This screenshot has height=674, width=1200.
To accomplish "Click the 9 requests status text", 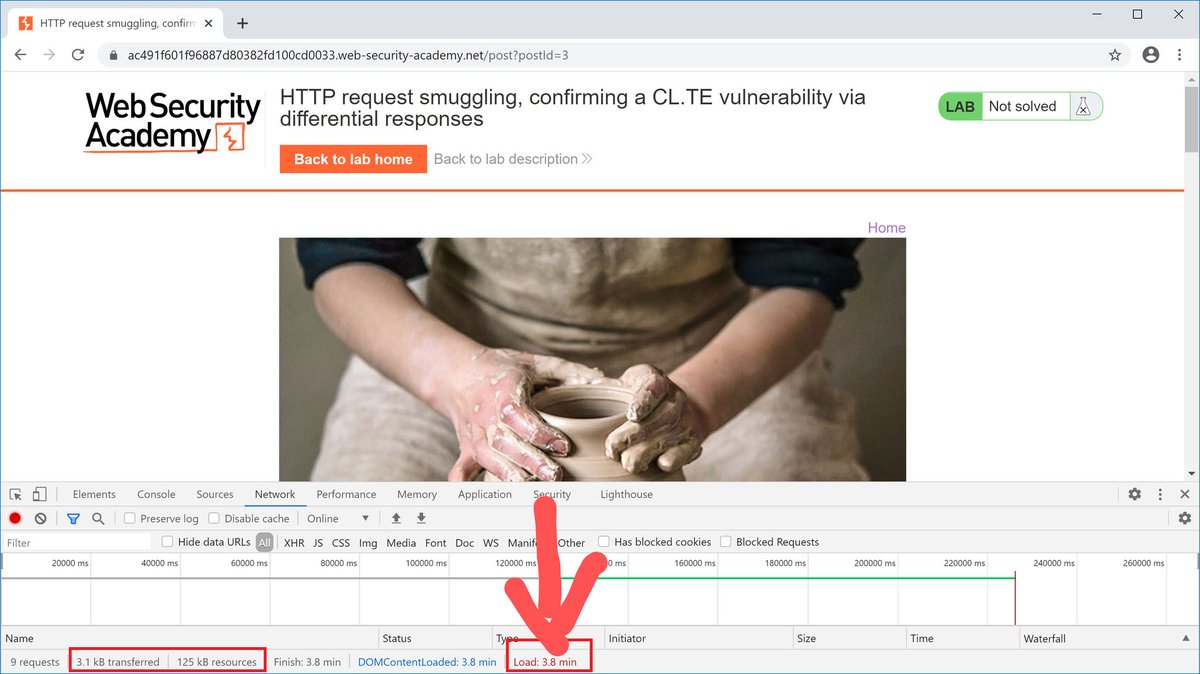I will pyautogui.click(x=35, y=662).
